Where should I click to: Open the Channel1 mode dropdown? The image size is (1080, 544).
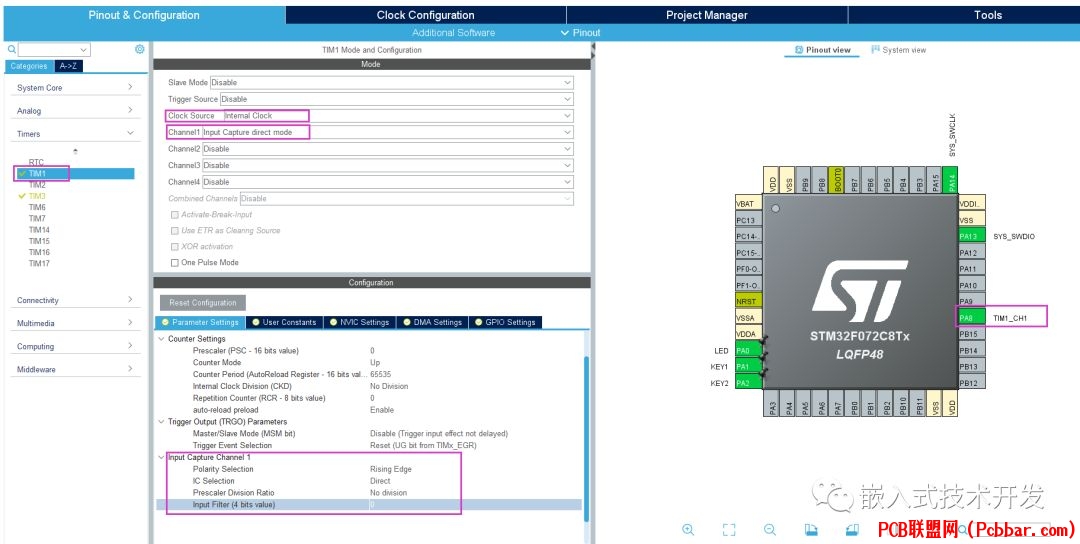point(388,132)
